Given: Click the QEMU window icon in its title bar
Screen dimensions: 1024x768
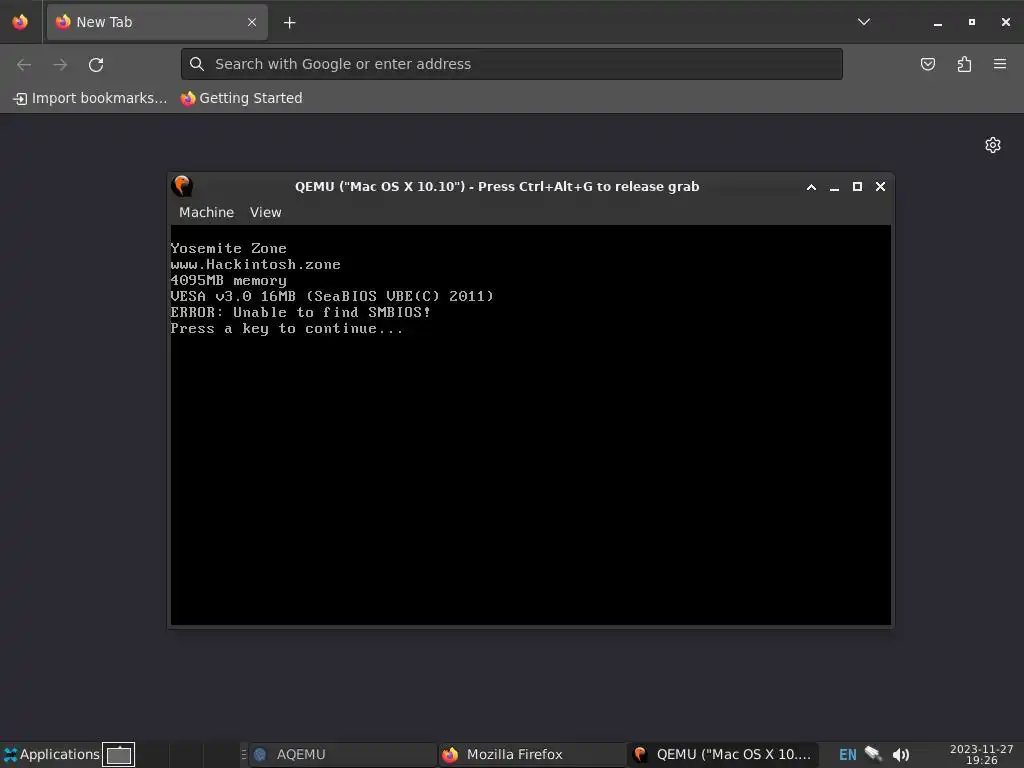Looking at the screenshot, I should (182, 186).
